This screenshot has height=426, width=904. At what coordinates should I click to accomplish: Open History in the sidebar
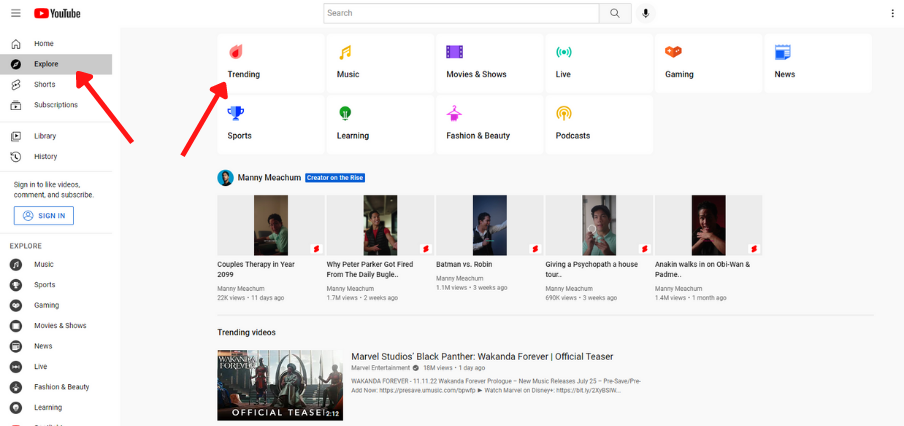pos(45,156)
